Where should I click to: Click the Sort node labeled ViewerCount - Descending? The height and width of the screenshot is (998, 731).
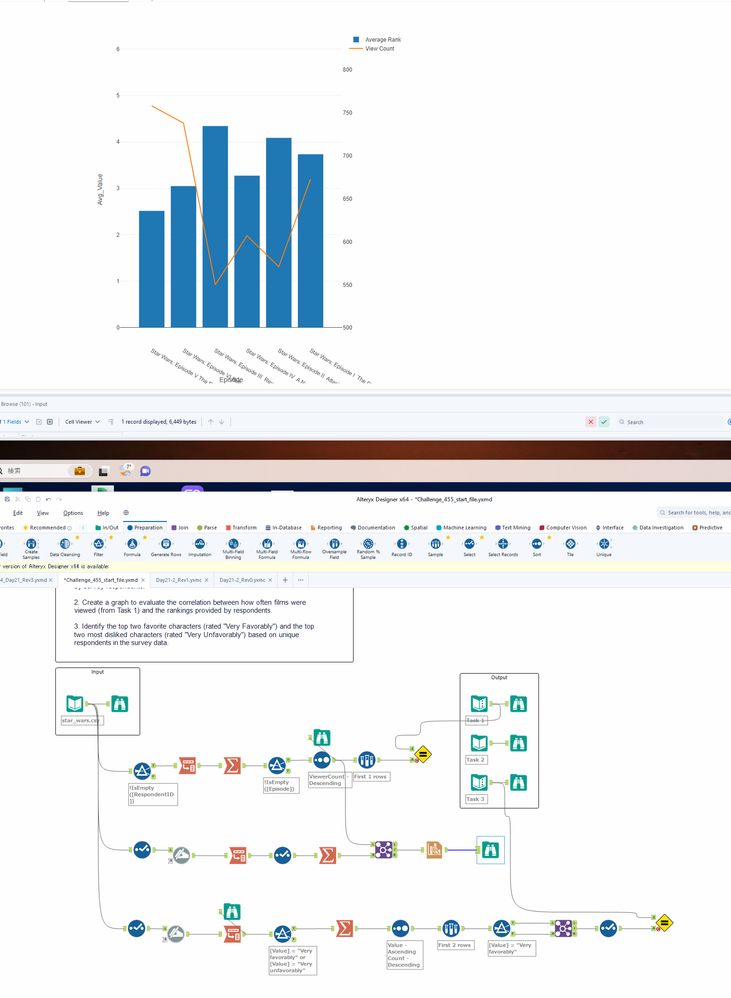click(x=322, y=760)
